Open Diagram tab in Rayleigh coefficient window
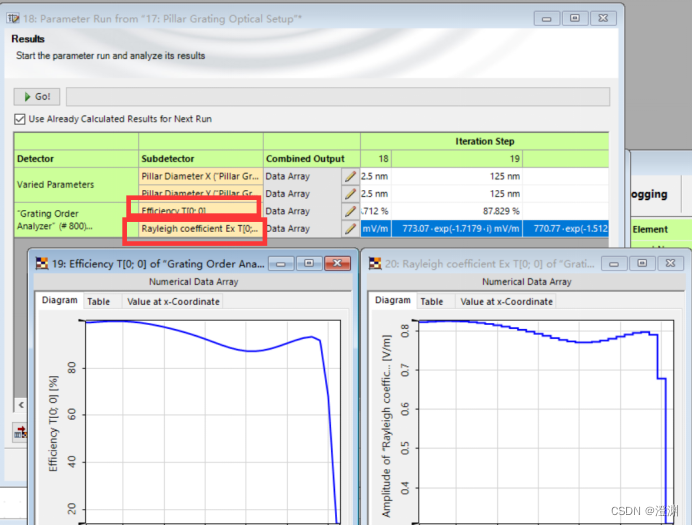 click(x=392, y=301)
